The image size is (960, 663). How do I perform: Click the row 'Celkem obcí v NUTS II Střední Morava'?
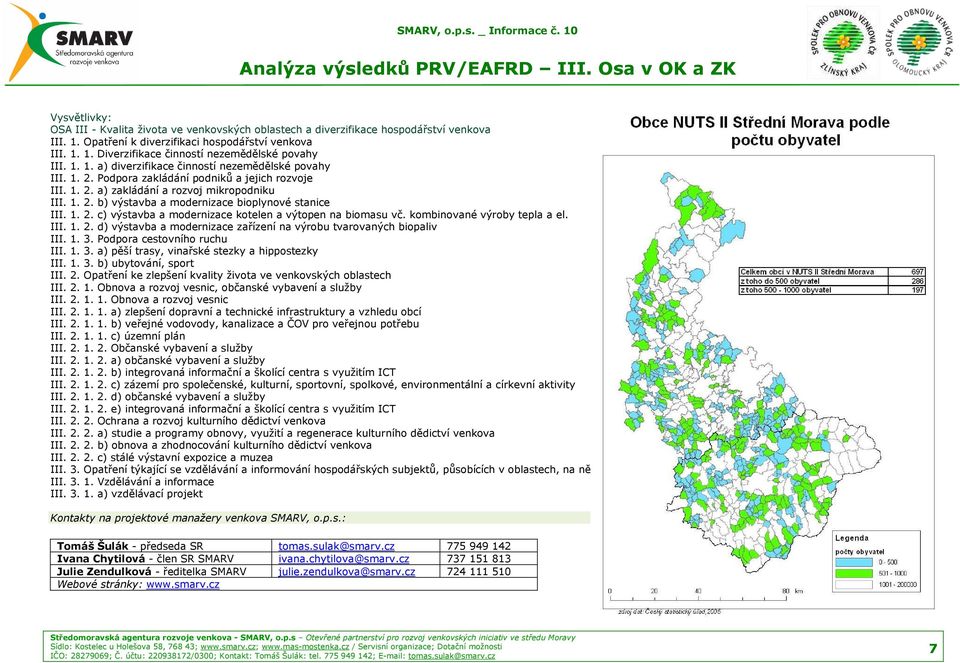pos(832,272)
